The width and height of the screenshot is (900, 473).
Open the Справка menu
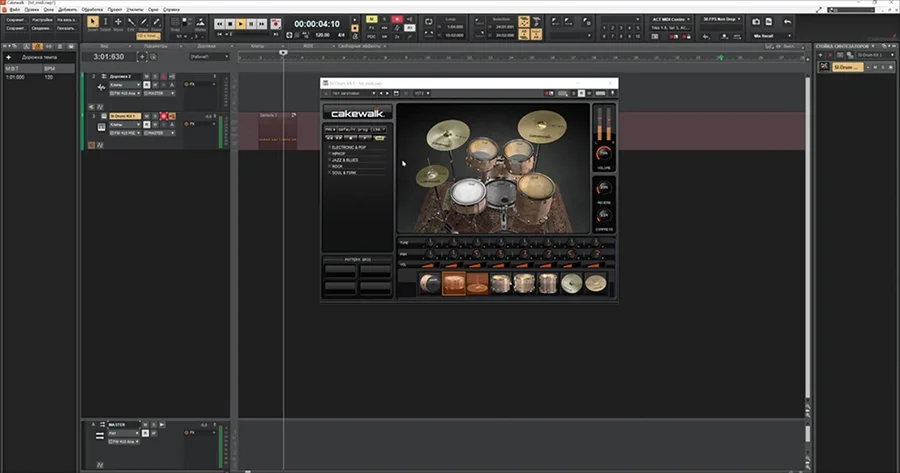pos(171,10)
